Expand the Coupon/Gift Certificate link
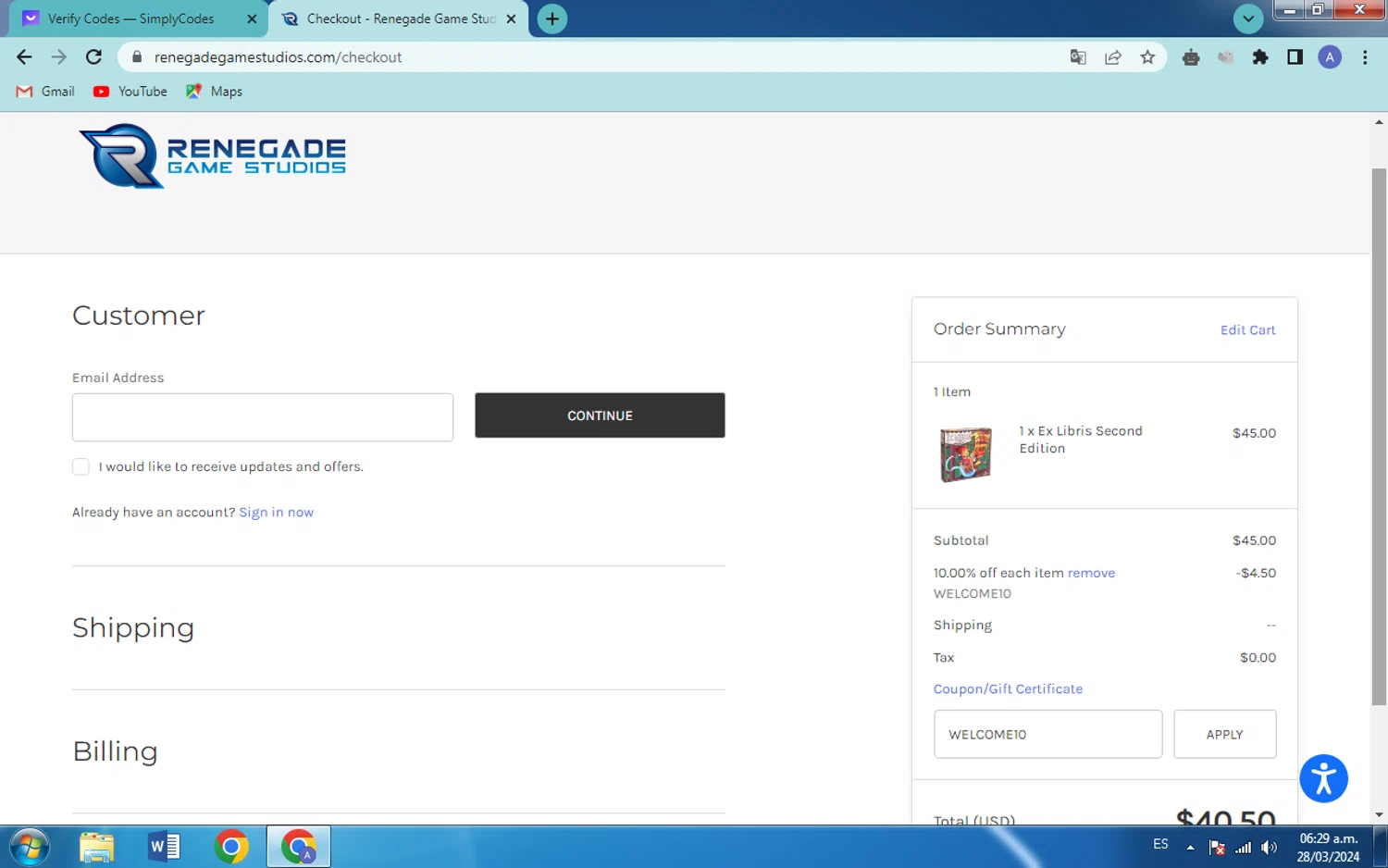 (x=1008, y=688)
